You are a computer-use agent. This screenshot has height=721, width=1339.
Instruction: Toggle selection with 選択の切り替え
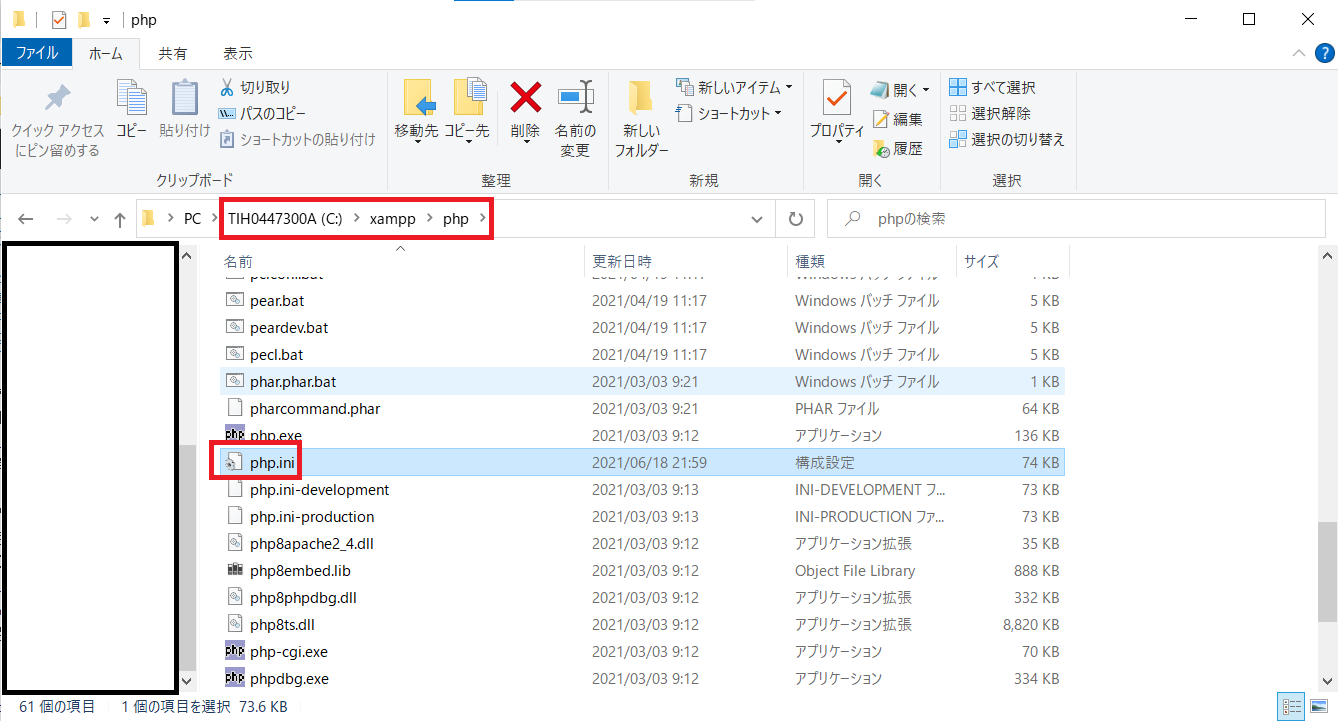pos(1007,140)
